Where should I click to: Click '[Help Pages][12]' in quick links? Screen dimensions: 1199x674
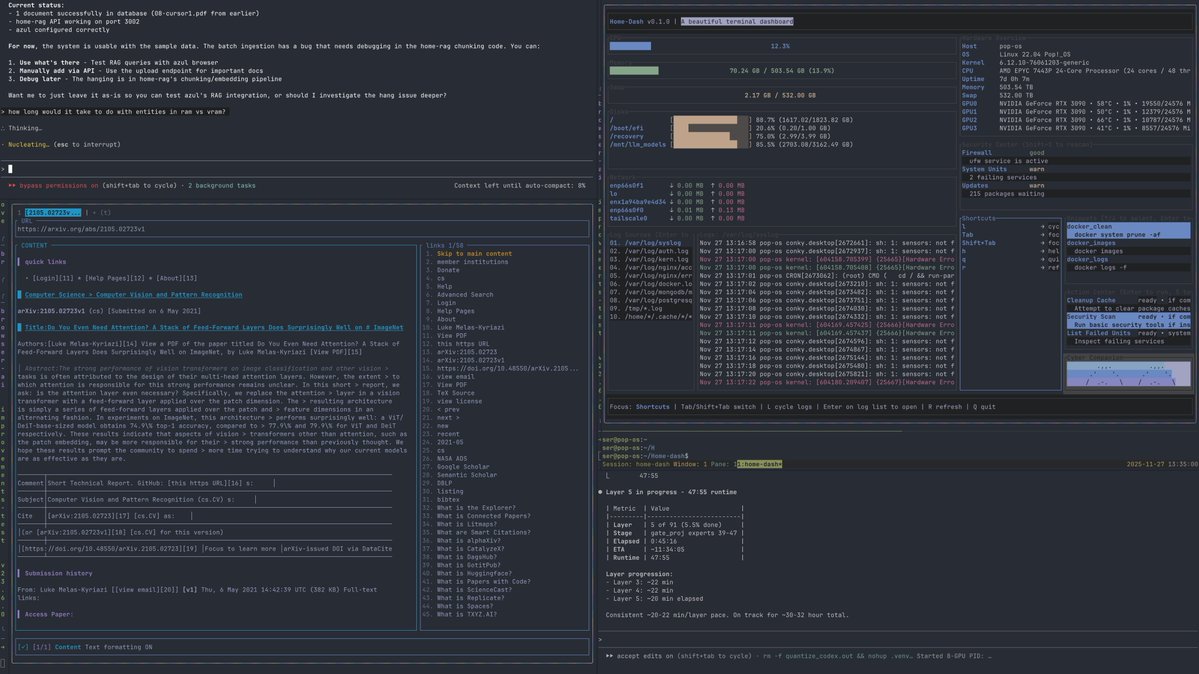click(118, 278)
